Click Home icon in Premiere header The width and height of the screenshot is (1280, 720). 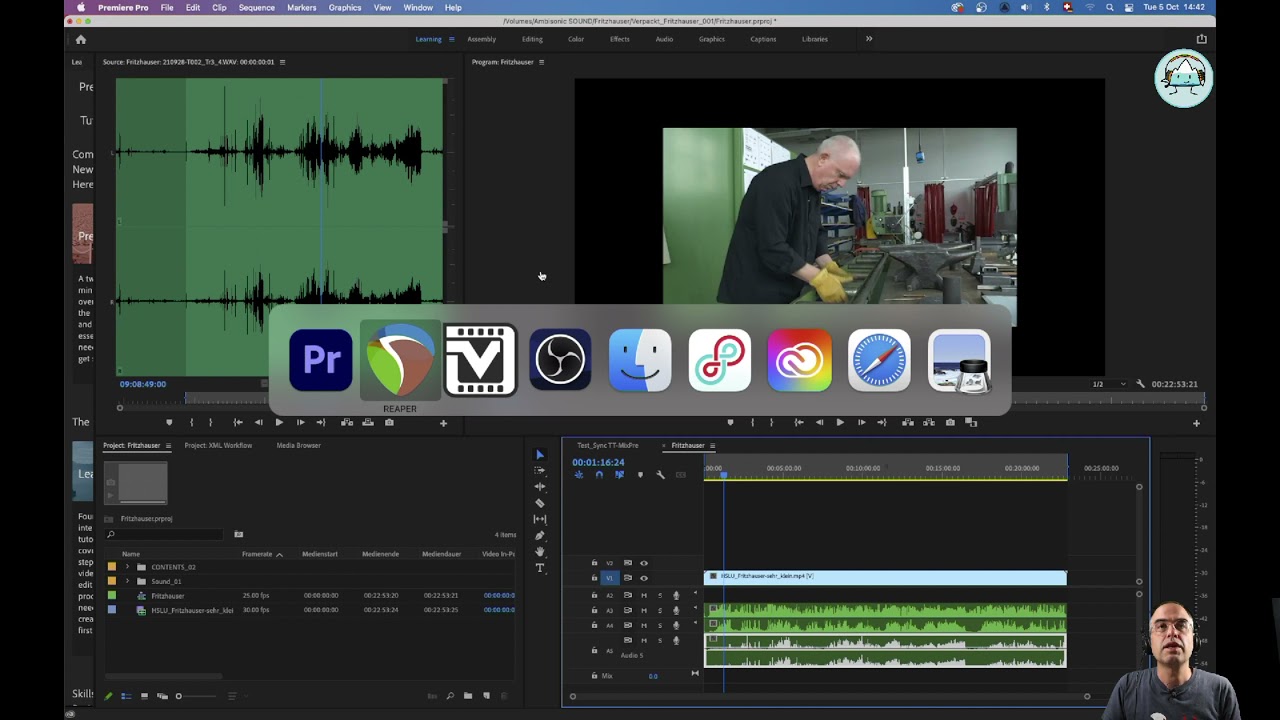[81, 39]
